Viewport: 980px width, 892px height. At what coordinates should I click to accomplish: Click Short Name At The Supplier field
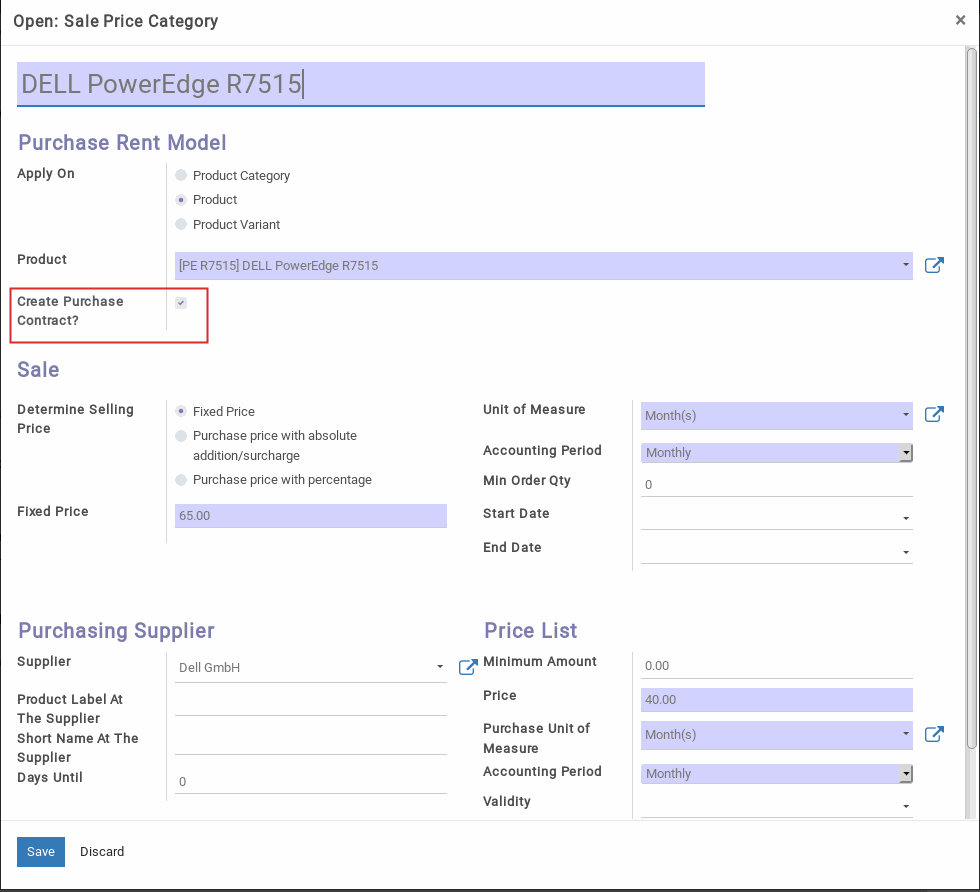tap(311, 743)
